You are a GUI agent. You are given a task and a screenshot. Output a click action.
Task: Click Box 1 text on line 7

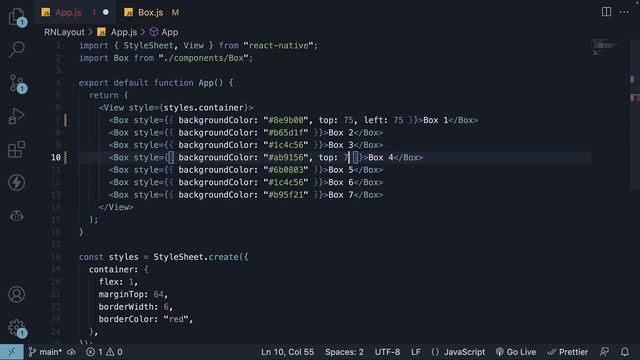pyautogui.click(x=436, y=120)
